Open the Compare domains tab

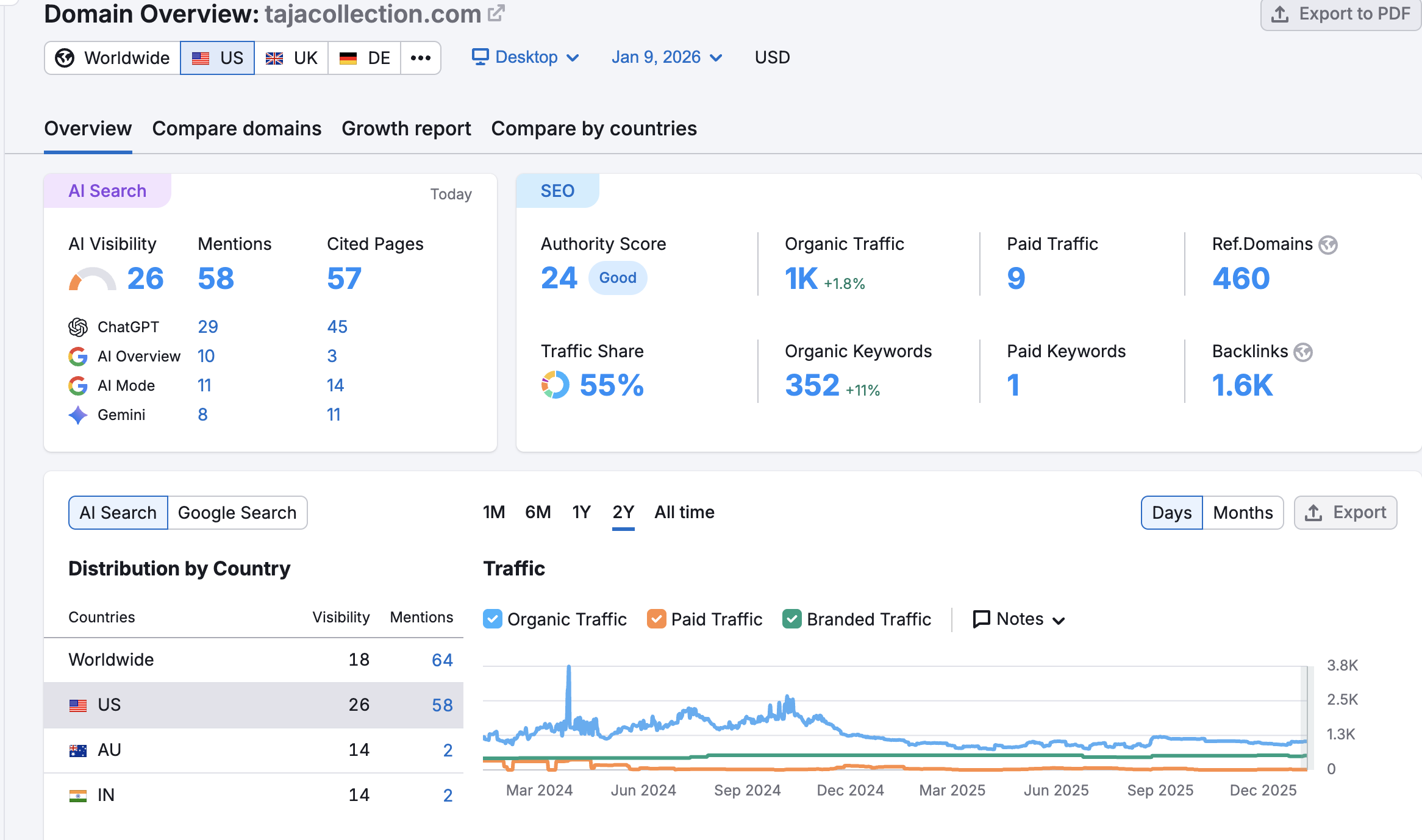coord(237,129)
